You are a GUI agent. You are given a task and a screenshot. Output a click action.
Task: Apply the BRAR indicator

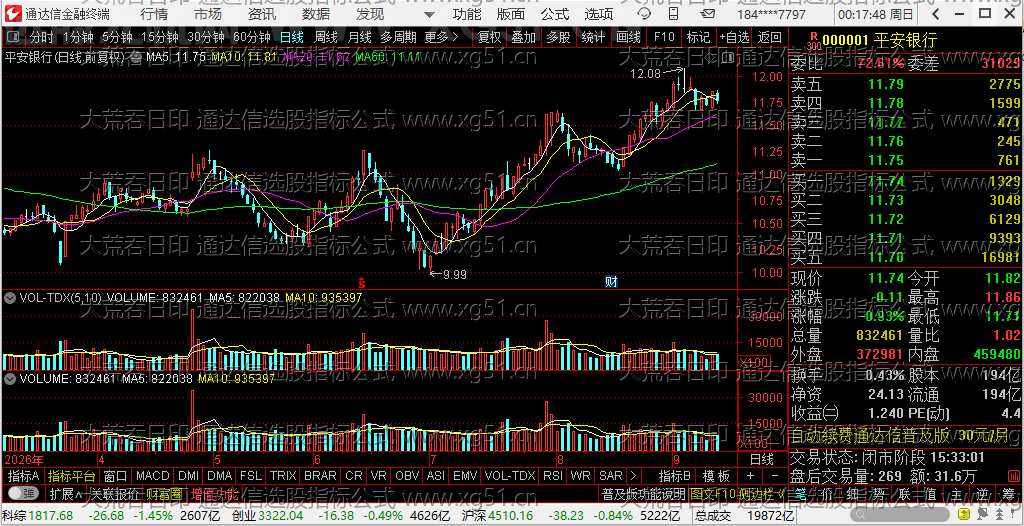[320, 476]
